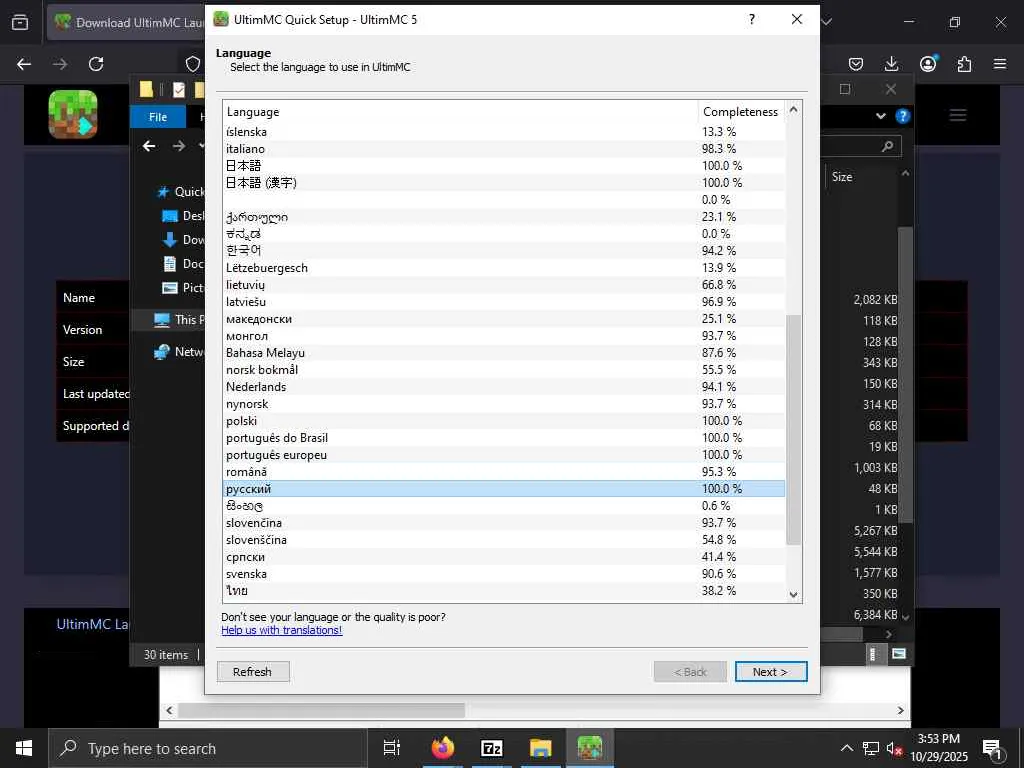The width and height of the screenshot is (1024, 768).
Task: Select slovenščina language row
Action: click(x=504, y=539)
